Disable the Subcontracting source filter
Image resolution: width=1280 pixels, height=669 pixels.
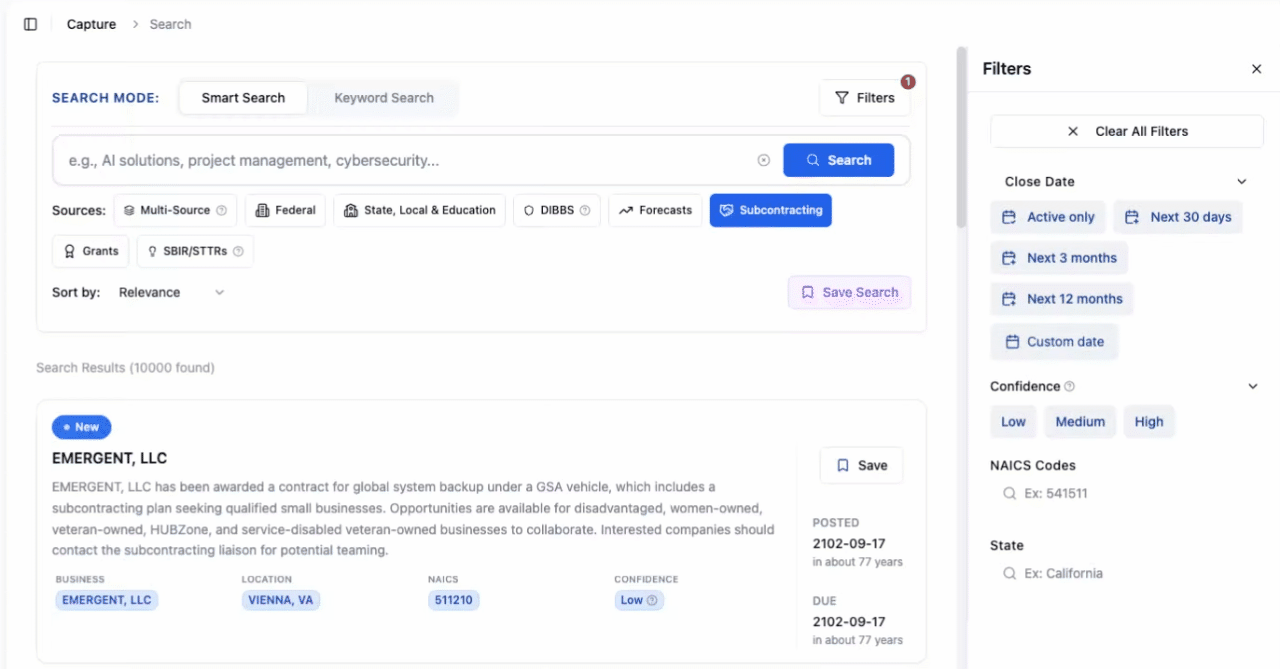pyautogui.click(x=770, y=210)
